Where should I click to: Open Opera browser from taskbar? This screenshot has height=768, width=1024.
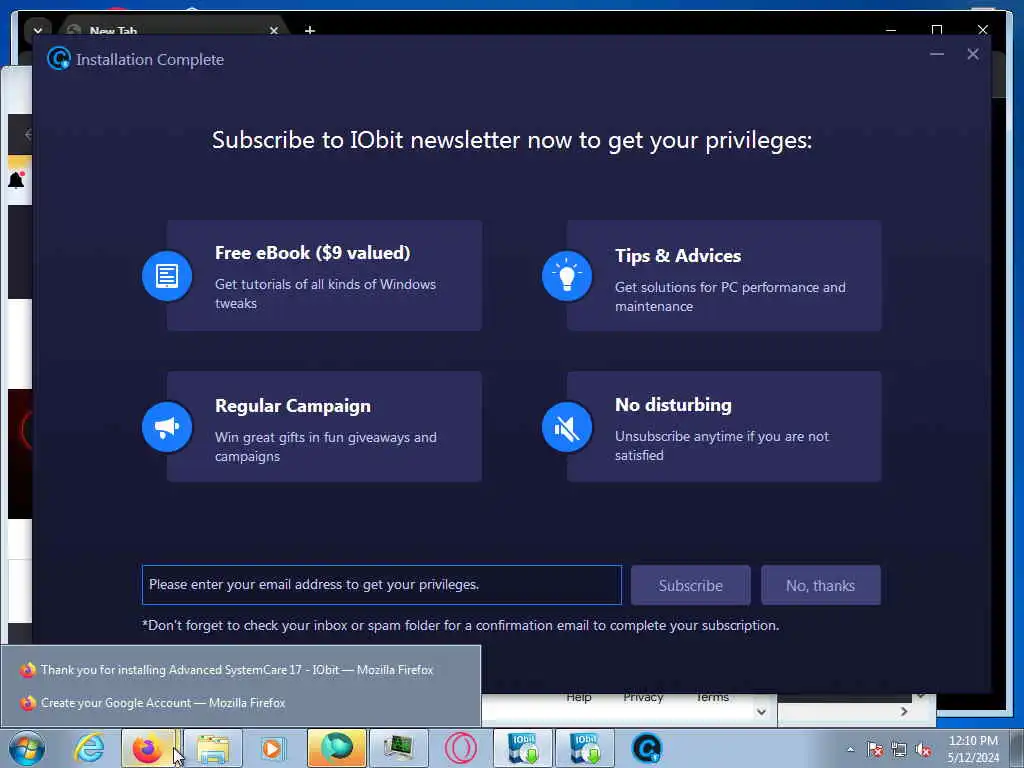point(460,748)
